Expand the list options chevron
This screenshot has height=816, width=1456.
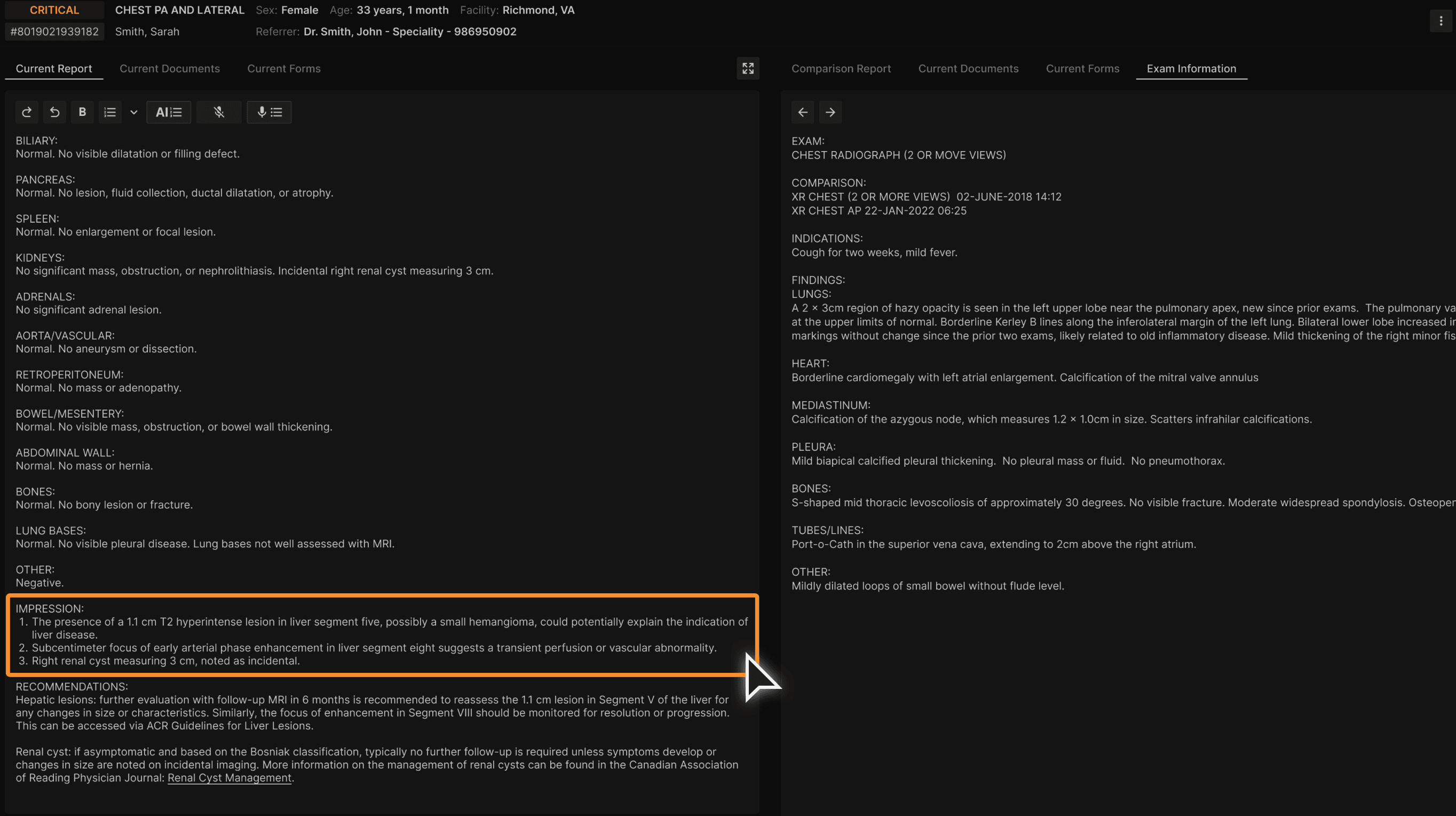[x=133, y=112]
